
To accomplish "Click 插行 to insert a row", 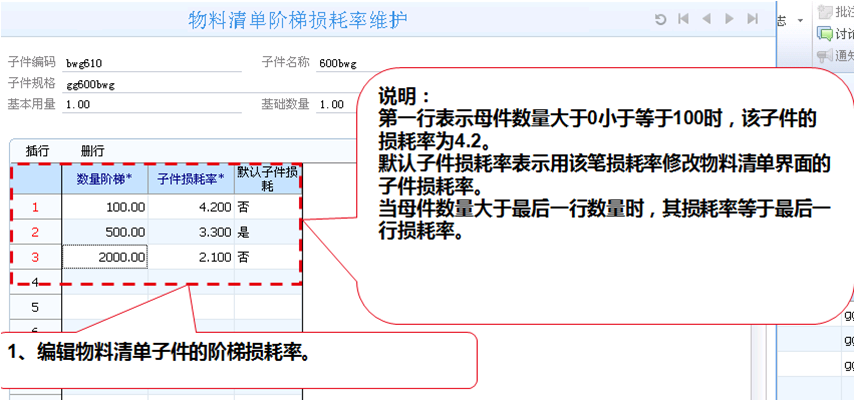I will (38, 150).
